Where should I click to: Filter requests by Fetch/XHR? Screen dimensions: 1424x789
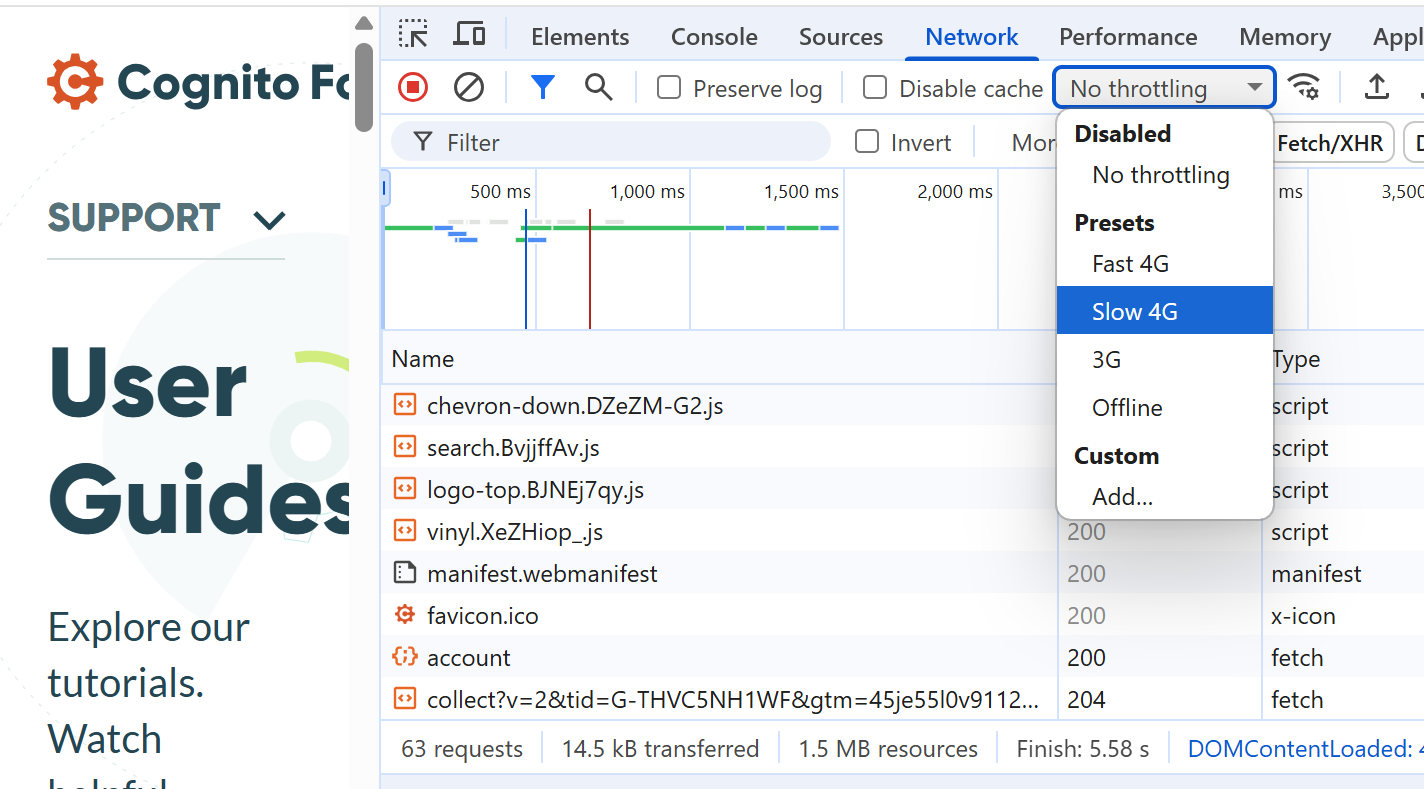1331,142
